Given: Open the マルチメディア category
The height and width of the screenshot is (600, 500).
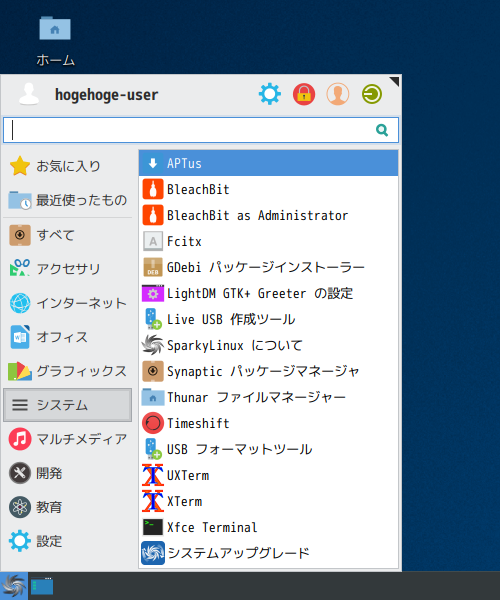Looking at the screenshot, I should click(68, 439).
